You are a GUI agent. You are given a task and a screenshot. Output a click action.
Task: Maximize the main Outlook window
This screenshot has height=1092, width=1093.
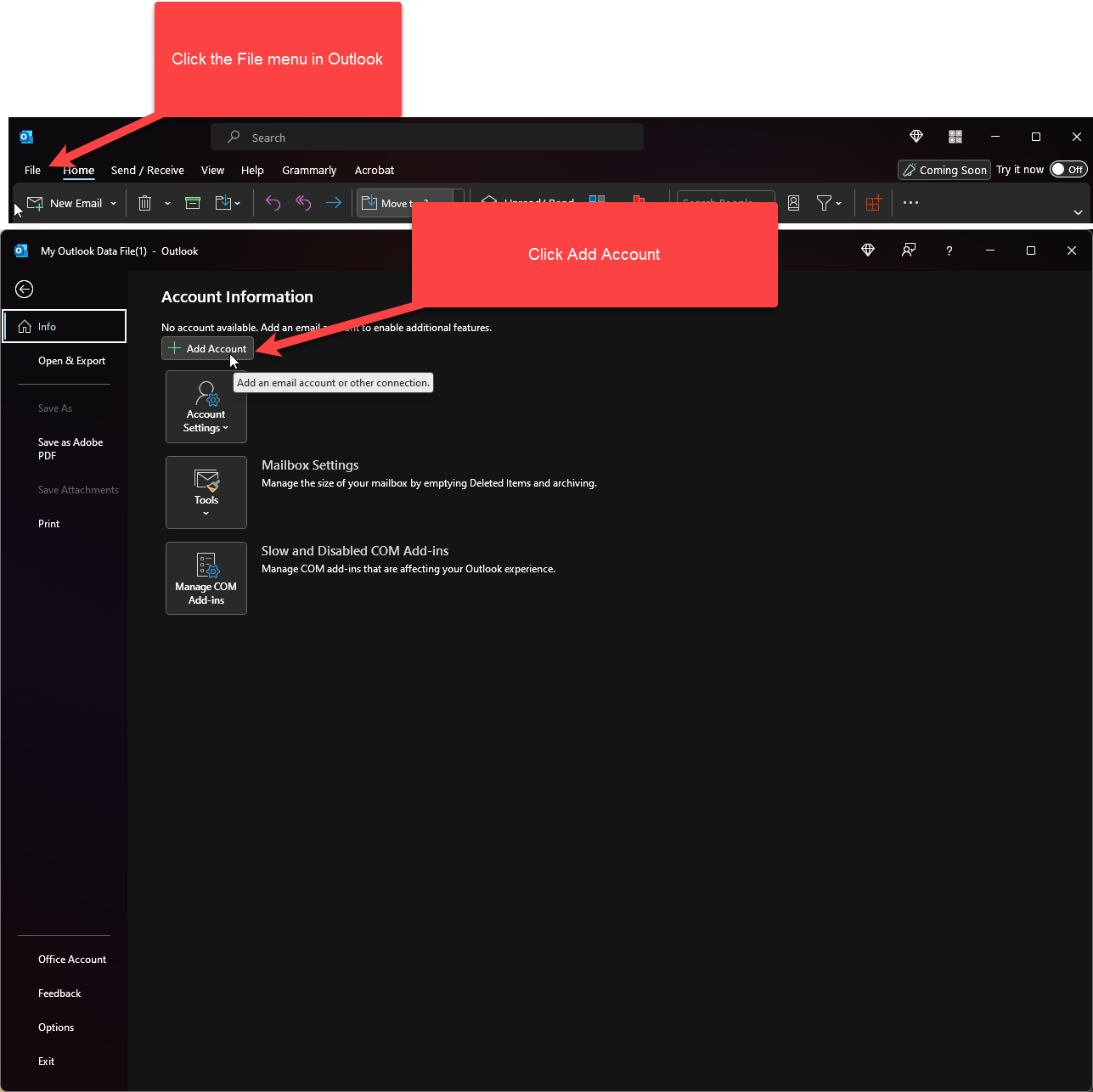click(x=1036, y=137)
